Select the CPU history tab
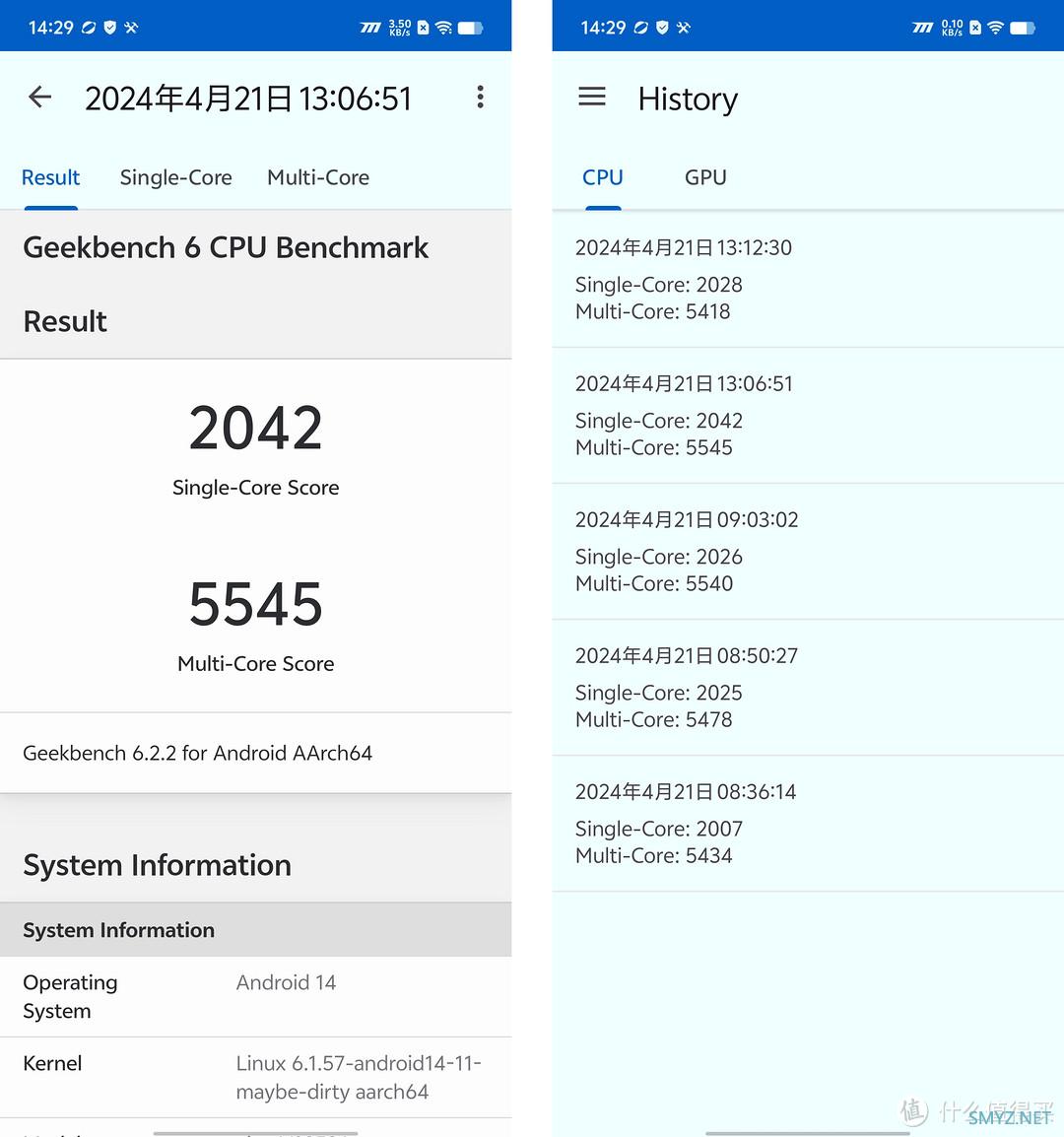This screenshot has height=1137, width=1064. (x=603, y=177)
